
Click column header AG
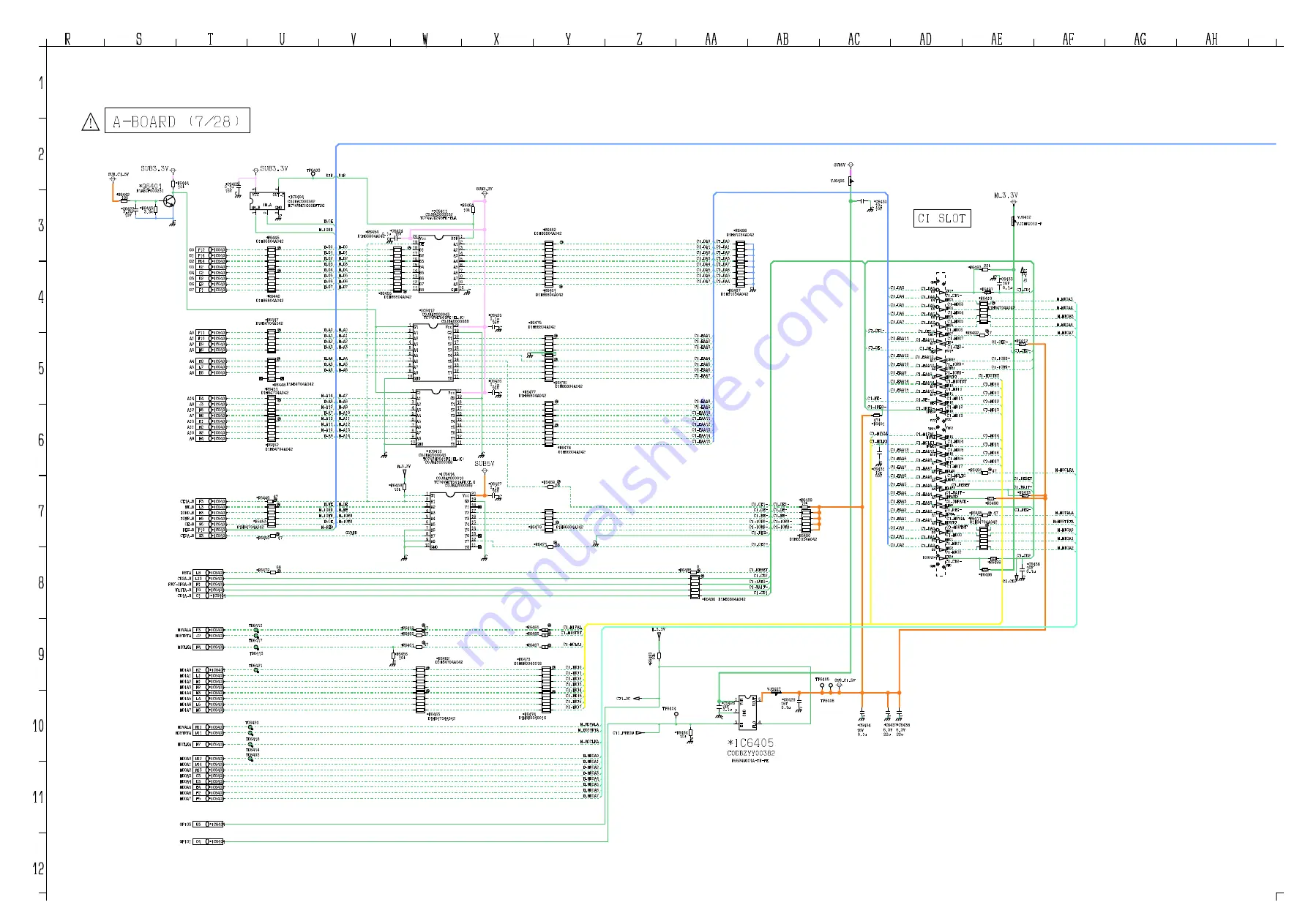coord(1140,40)
